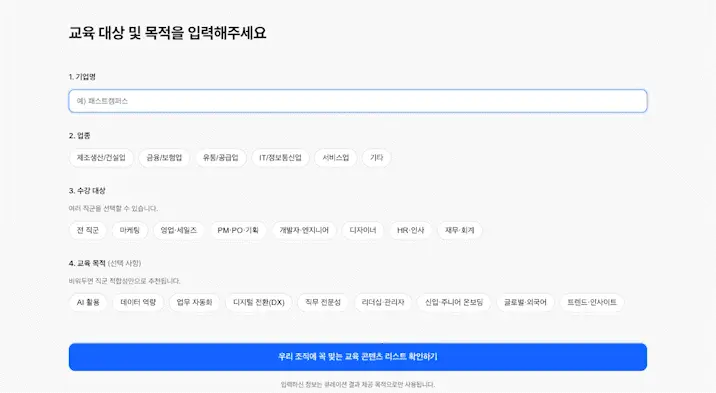Select the 금융/보험업 industry chip
Image resolution: width=716 pixels, height=393 pixels.
[x=164, y=158]
